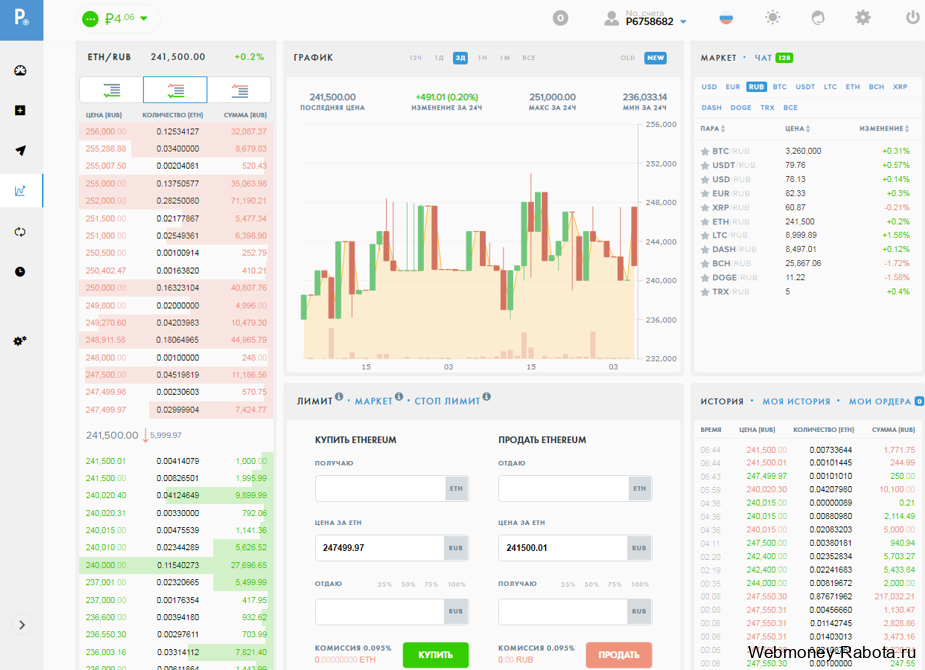
Task: Select the chart trading icon in the sidebar
Action: (20, 191)
